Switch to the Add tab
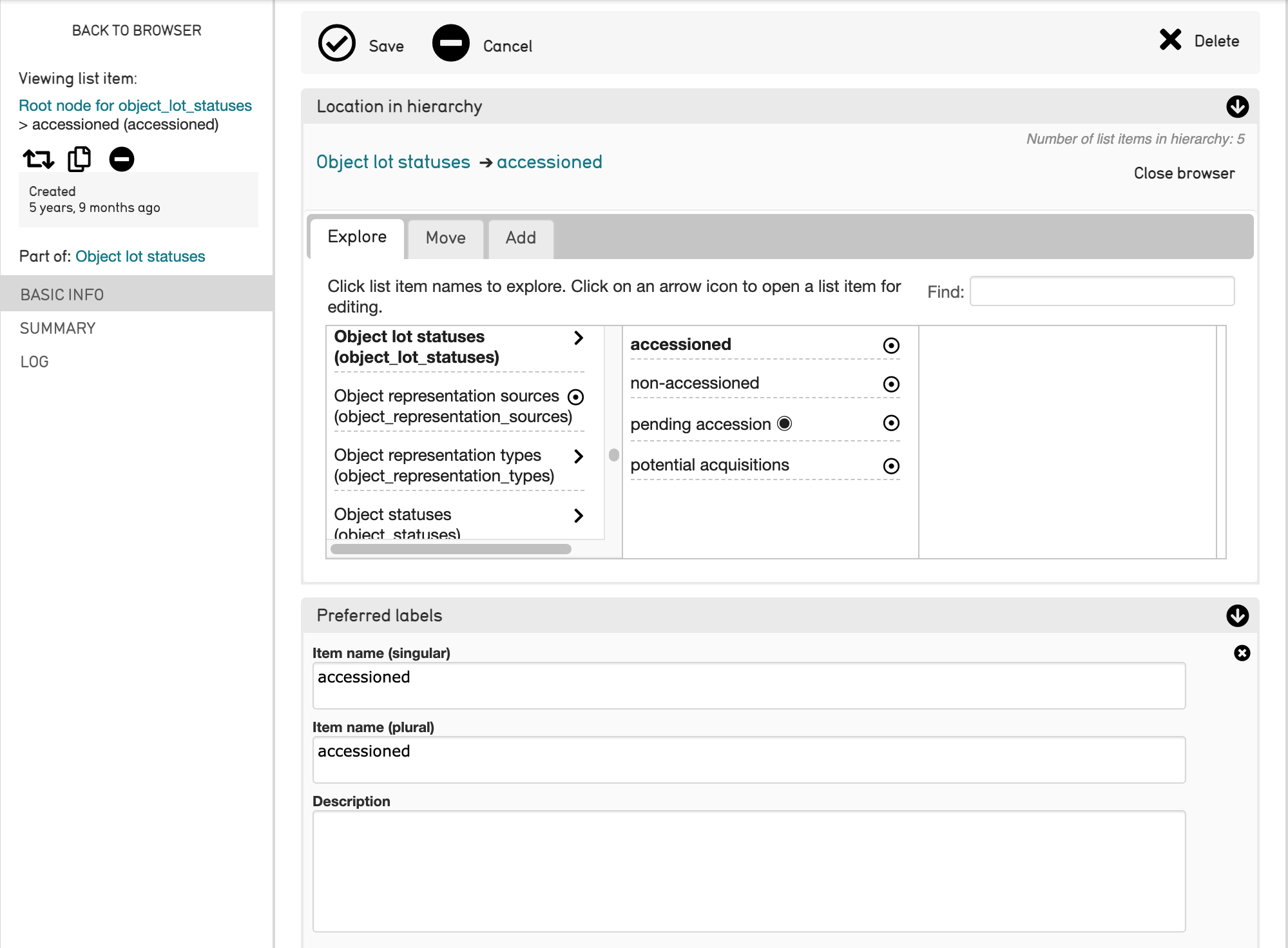The image size is (1288, 948). point(520,238)
